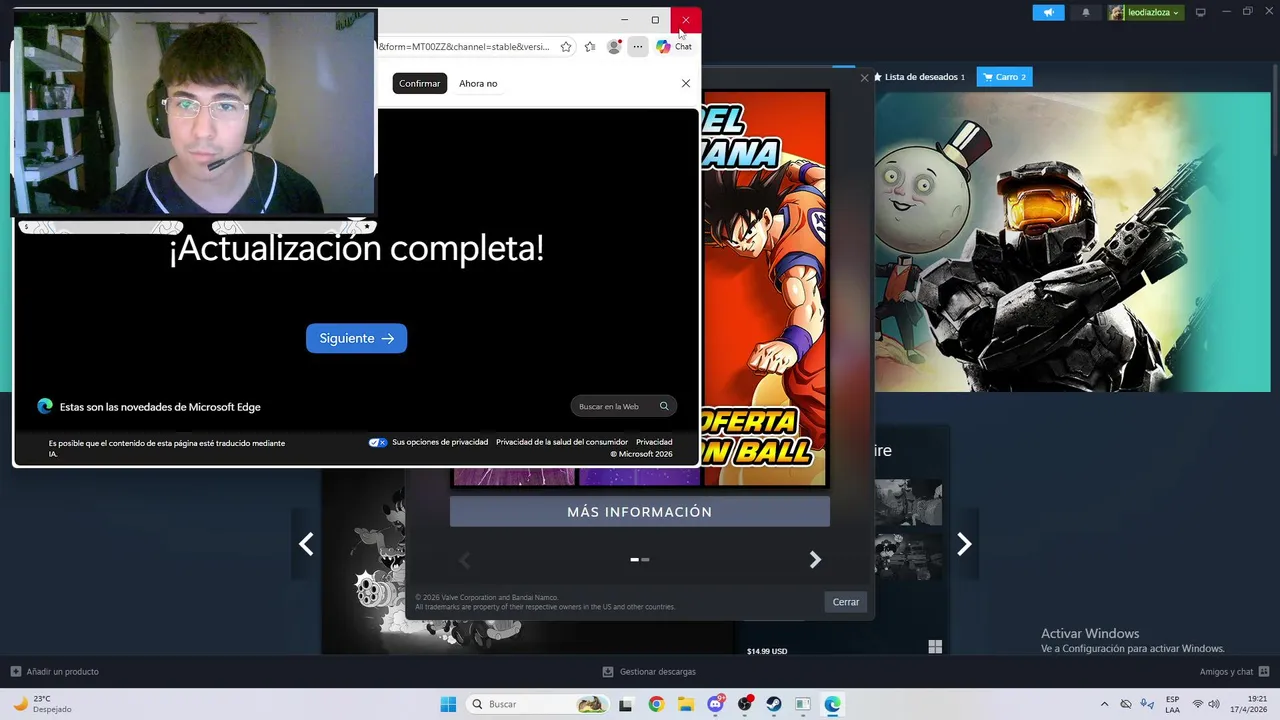Screen dimensions: 1280x720
Task: Go to next slide in Steam popup
Action: tap(815, 560)
